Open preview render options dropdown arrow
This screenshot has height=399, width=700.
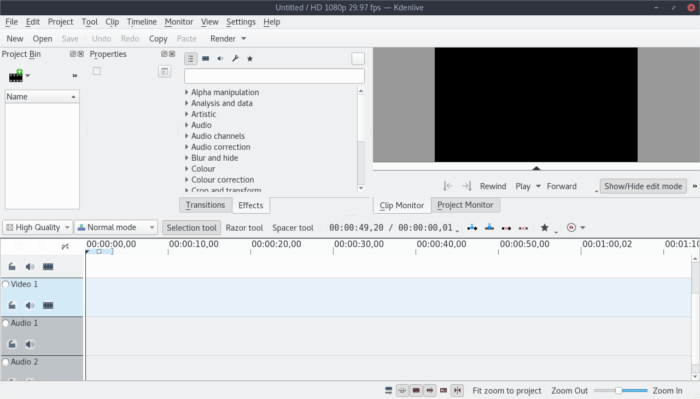click(x=583, y=228)
